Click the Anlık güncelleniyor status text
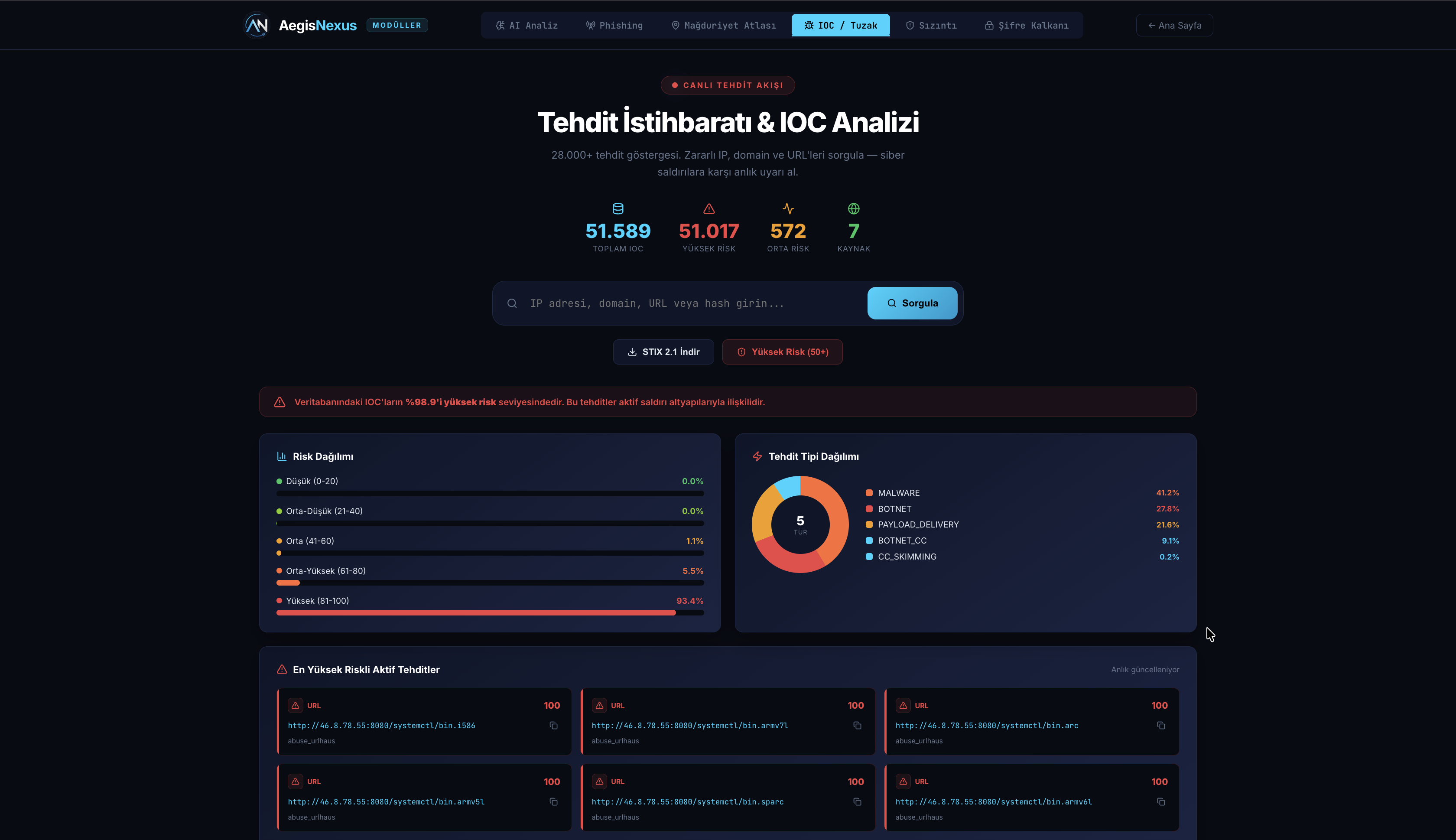Screen dimensions: 1456x840 (1145, 670)
